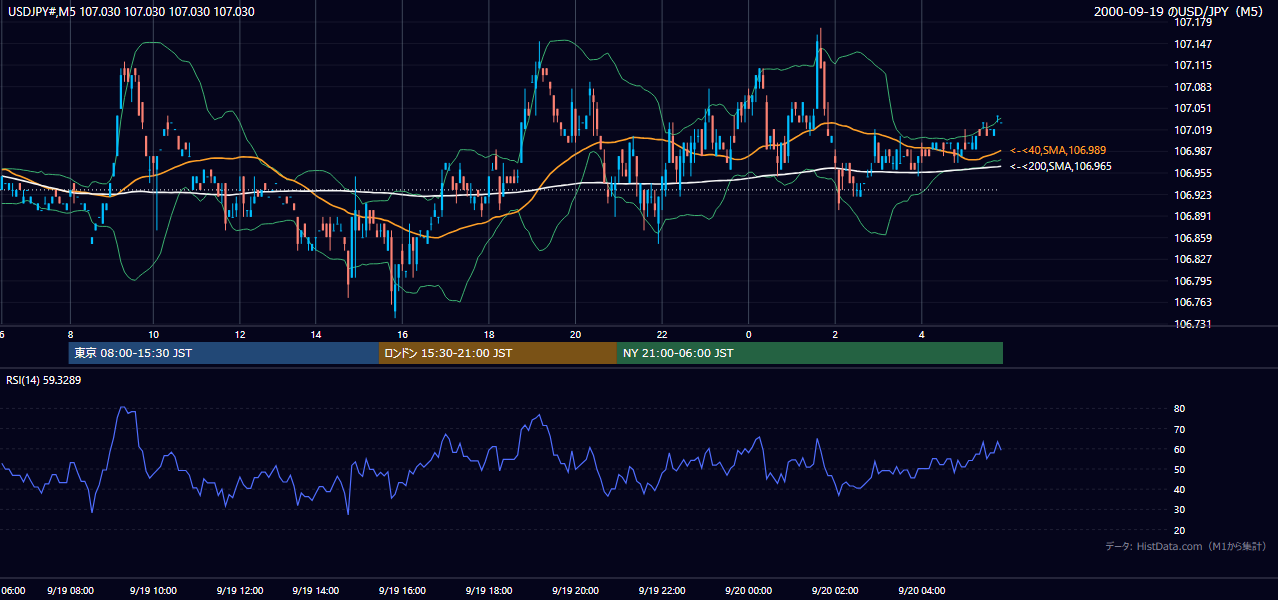This screenshot has height=600, width=1278.
Task: Click price axis value 106.955
Action: [1194, 173]
